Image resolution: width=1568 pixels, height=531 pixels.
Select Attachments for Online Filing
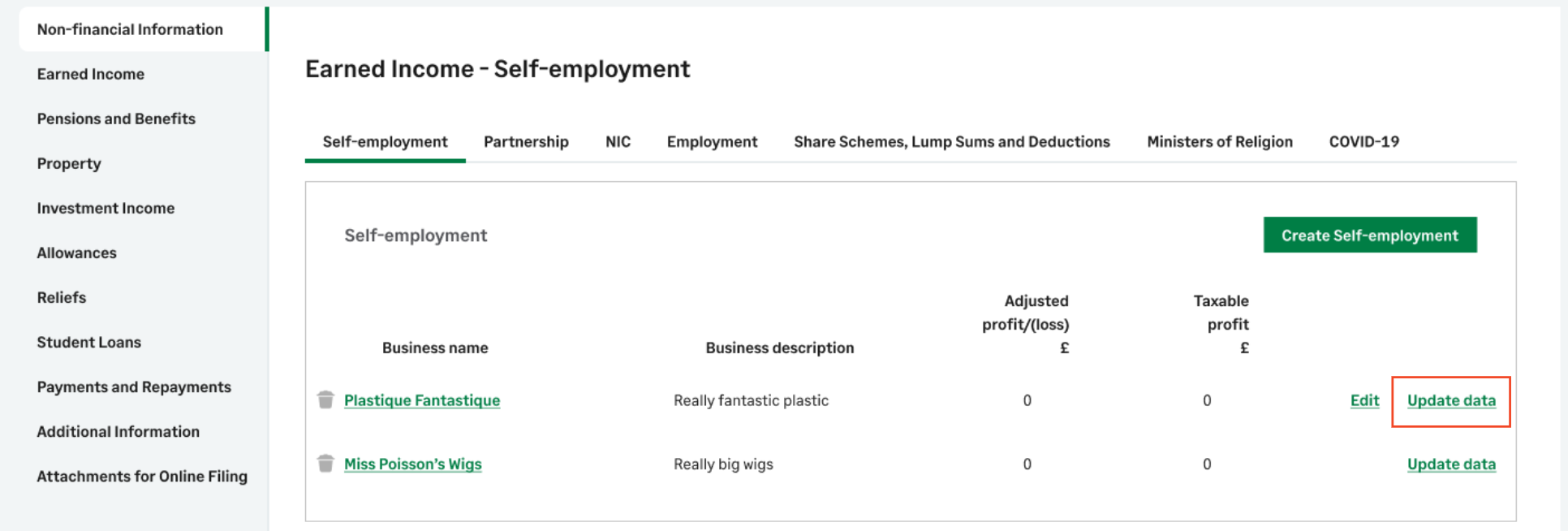click(x=142, y=476)
